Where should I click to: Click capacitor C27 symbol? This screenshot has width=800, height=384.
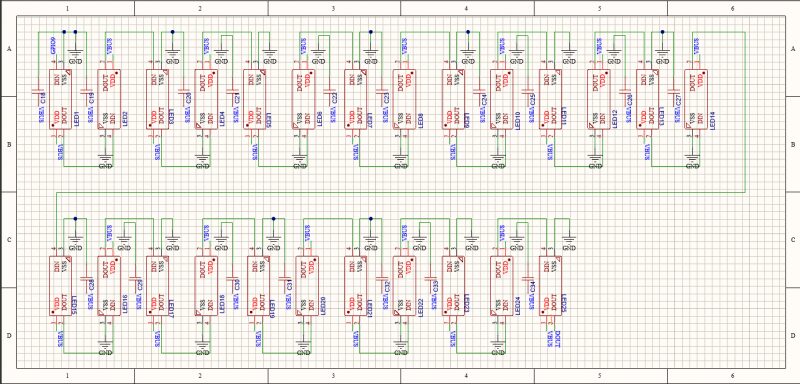[x=674, y=92]
